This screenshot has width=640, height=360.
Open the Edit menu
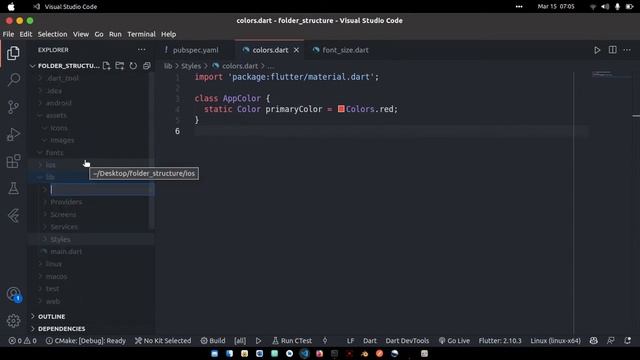click(x=25, y=34)
